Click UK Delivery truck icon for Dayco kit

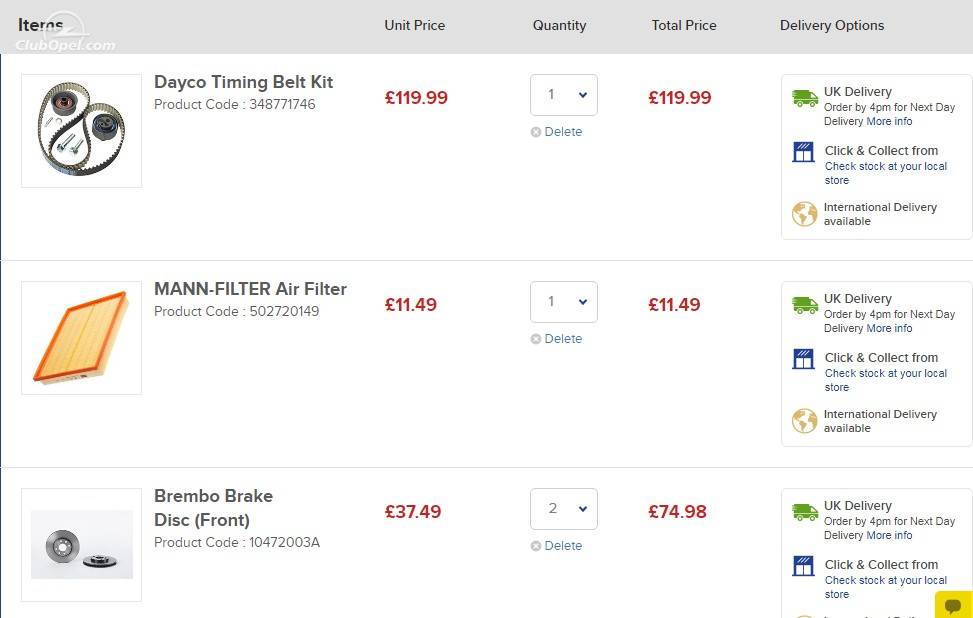[x=805, y=98]
